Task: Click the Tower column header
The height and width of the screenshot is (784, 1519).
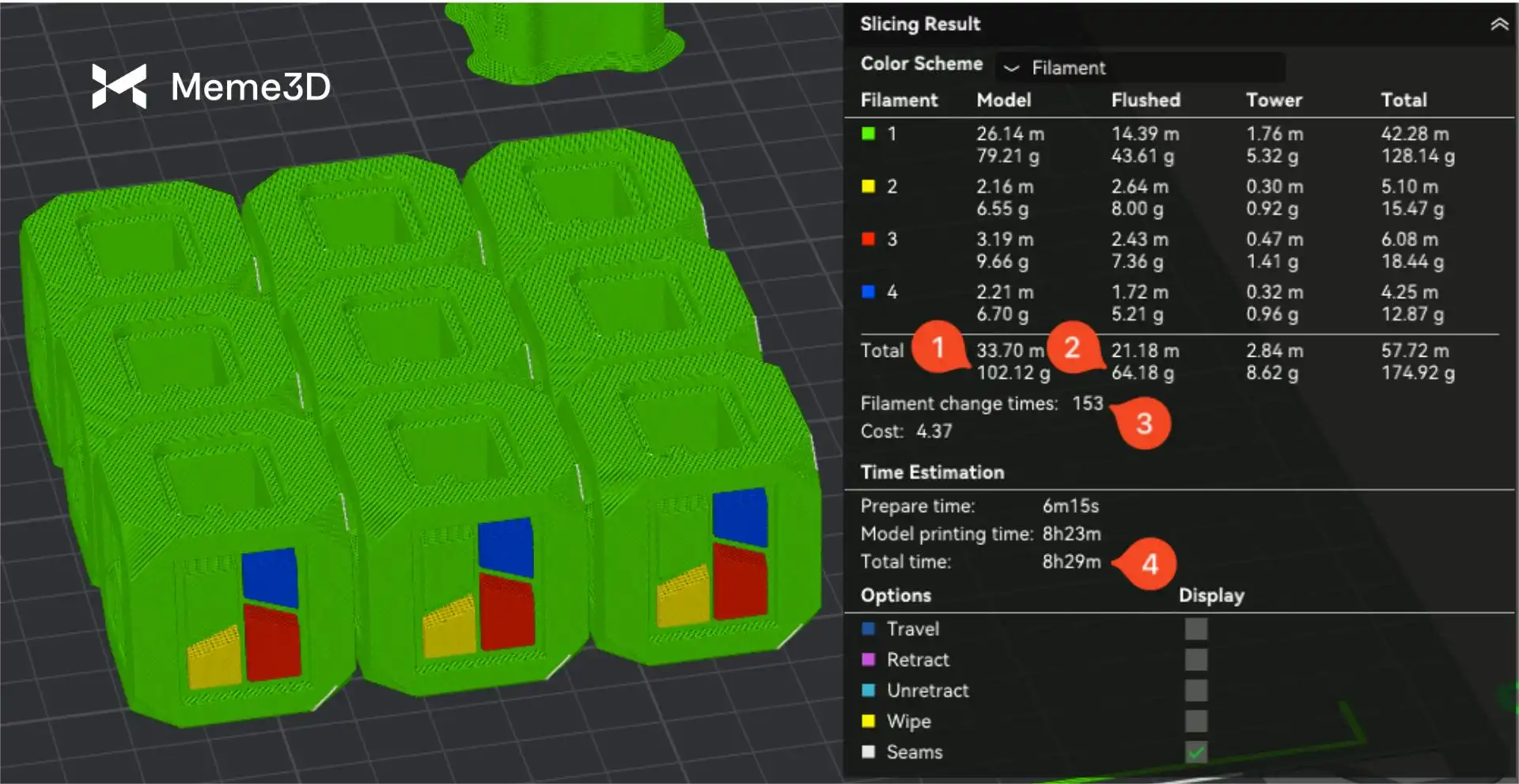Action: point(1273,100)
